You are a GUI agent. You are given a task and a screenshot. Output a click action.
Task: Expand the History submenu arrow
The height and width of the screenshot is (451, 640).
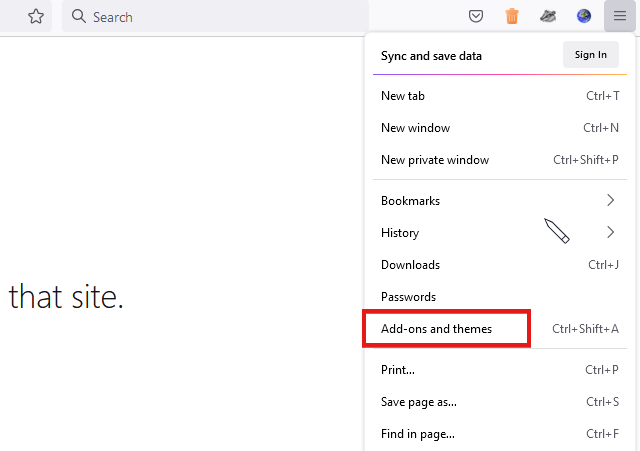pos(610,232)
